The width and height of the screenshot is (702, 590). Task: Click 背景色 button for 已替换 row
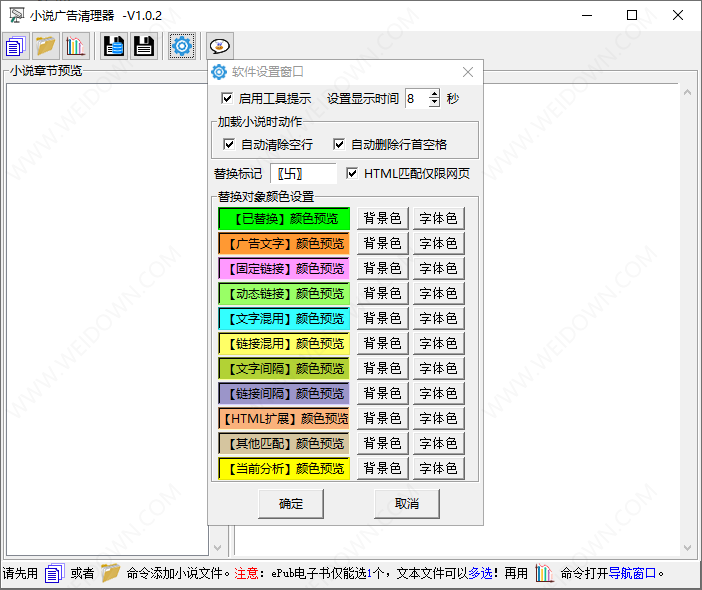[x=383, y=218]
